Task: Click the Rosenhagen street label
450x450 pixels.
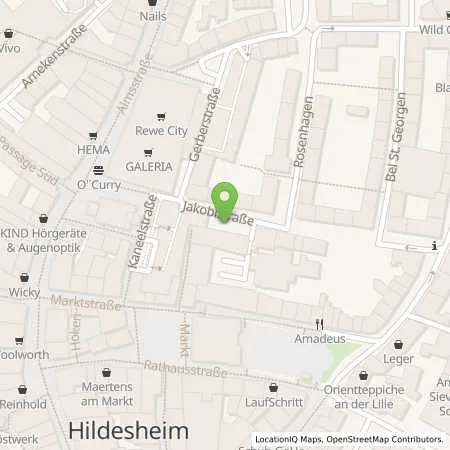Action: (x=303, y=132)
